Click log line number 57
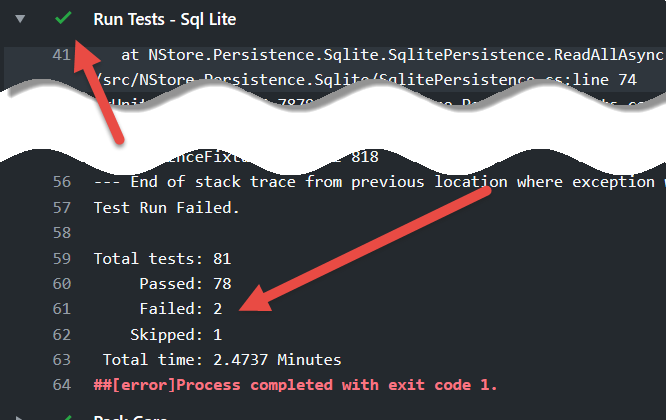The image size is (666, 420). tap(62, 208)
